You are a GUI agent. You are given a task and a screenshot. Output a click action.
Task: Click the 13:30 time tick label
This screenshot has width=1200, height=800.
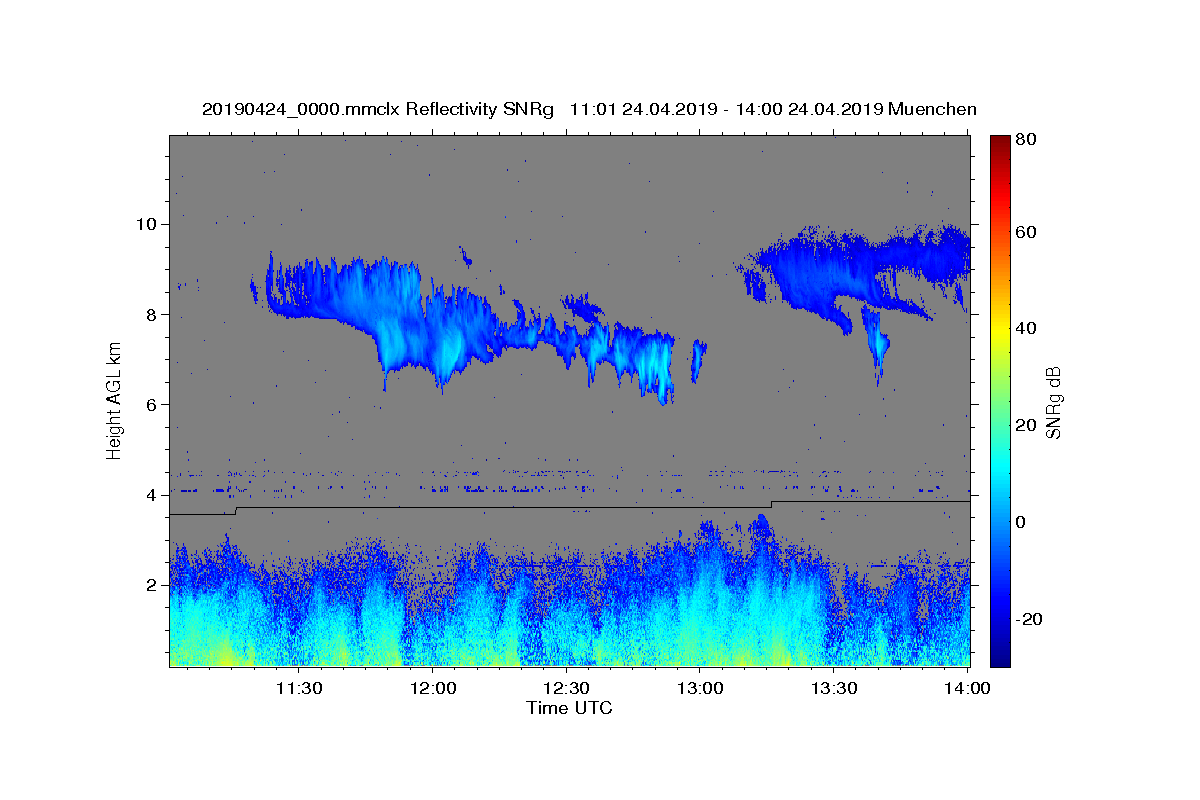pyautogui.click(x=834, y=688)
